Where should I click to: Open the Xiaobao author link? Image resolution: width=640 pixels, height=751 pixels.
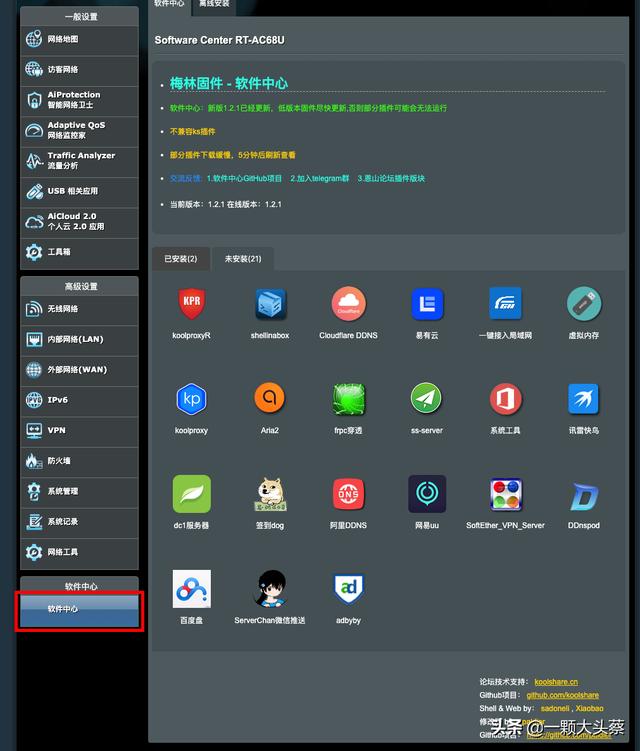click(590, 708)
